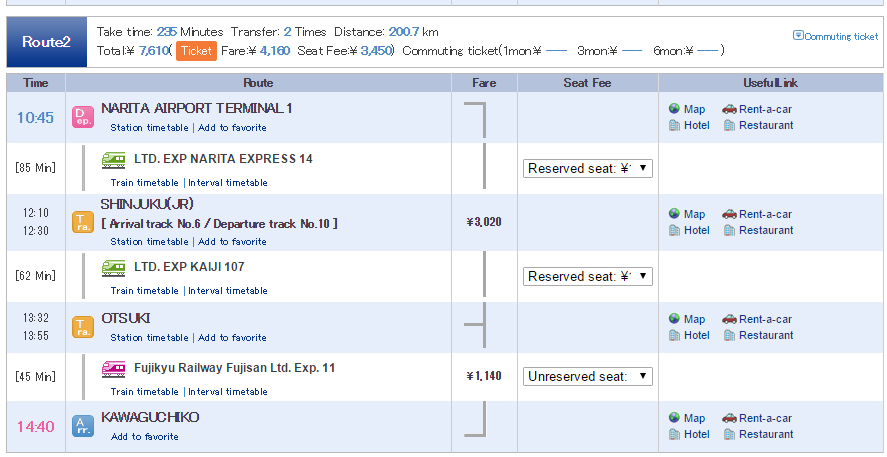Image resolution: width=887 pixels, height=457 pixels.
Task: Add Kawaguchiko to favorite
Action: (145, 437)
